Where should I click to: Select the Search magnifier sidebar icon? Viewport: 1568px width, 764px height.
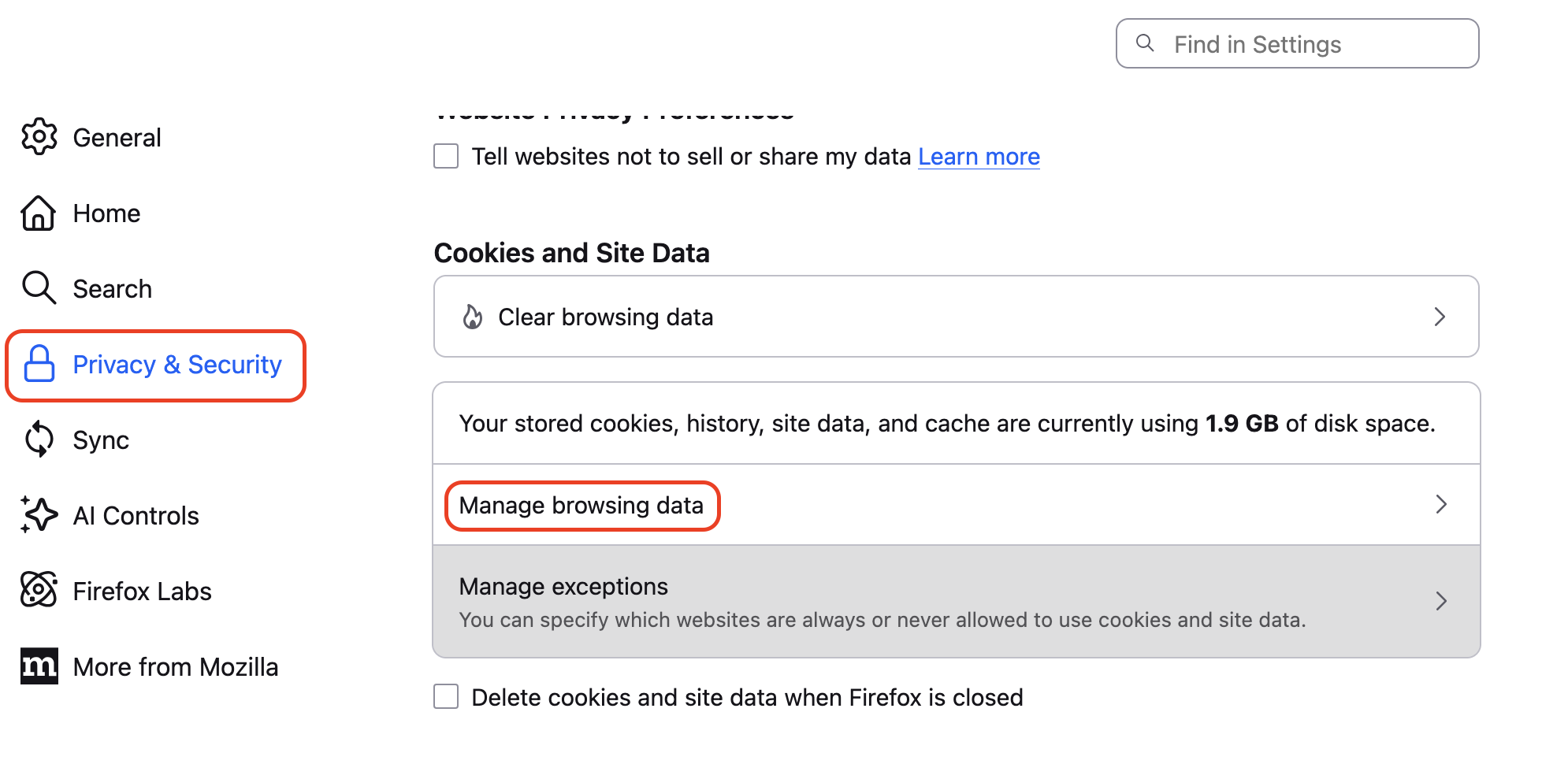coord(39,288)
